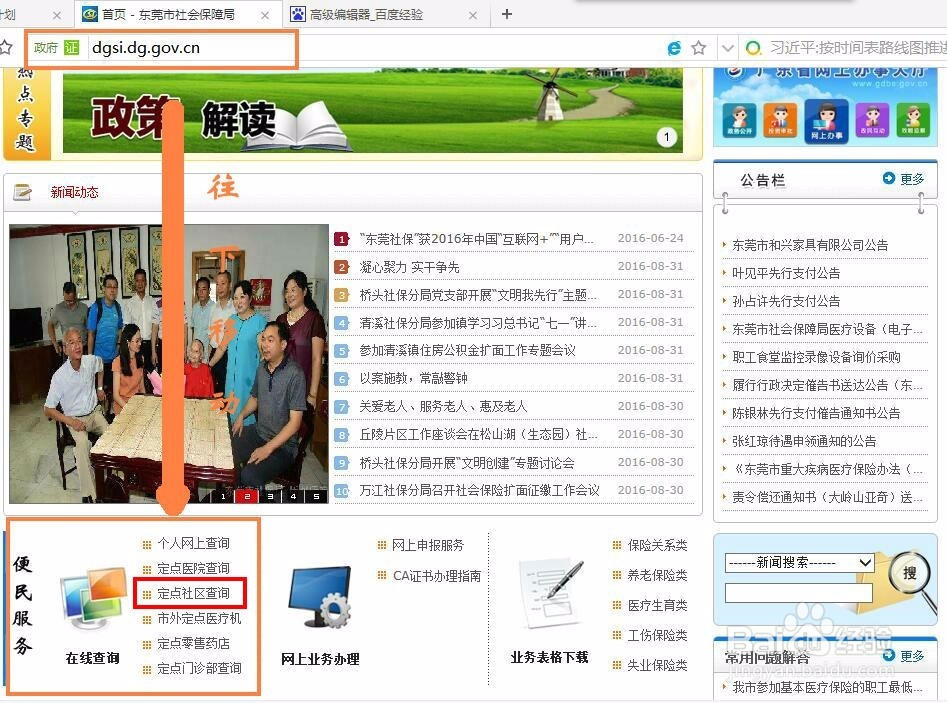Select the 在线查询 computer icon

pyautogui.click(x=92, y=595)
